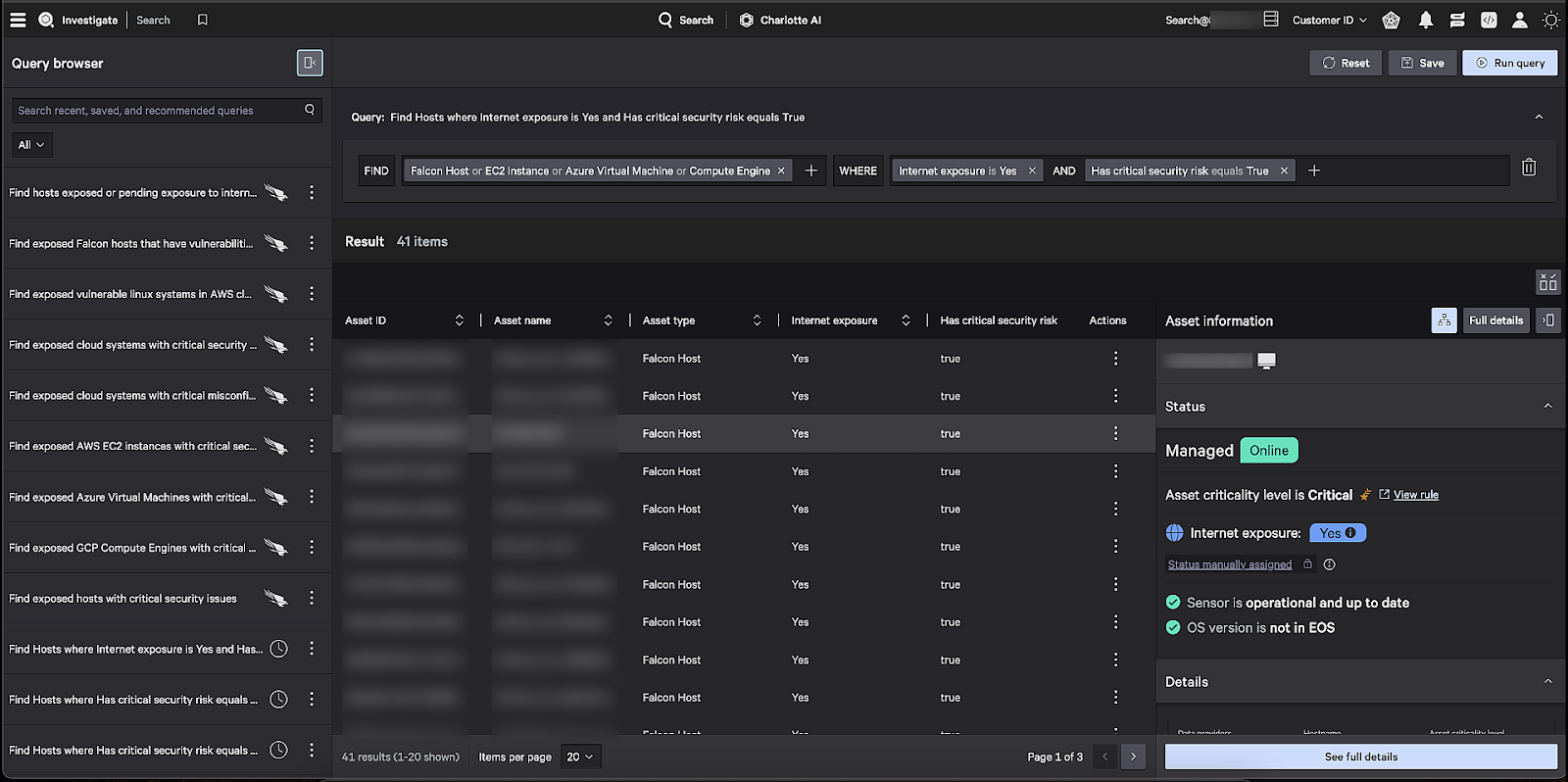Image resolution: width=1568 pixels, height=782 pixels.
Task: Click 'Status manually assigned' link
Action: [1230, 564]
